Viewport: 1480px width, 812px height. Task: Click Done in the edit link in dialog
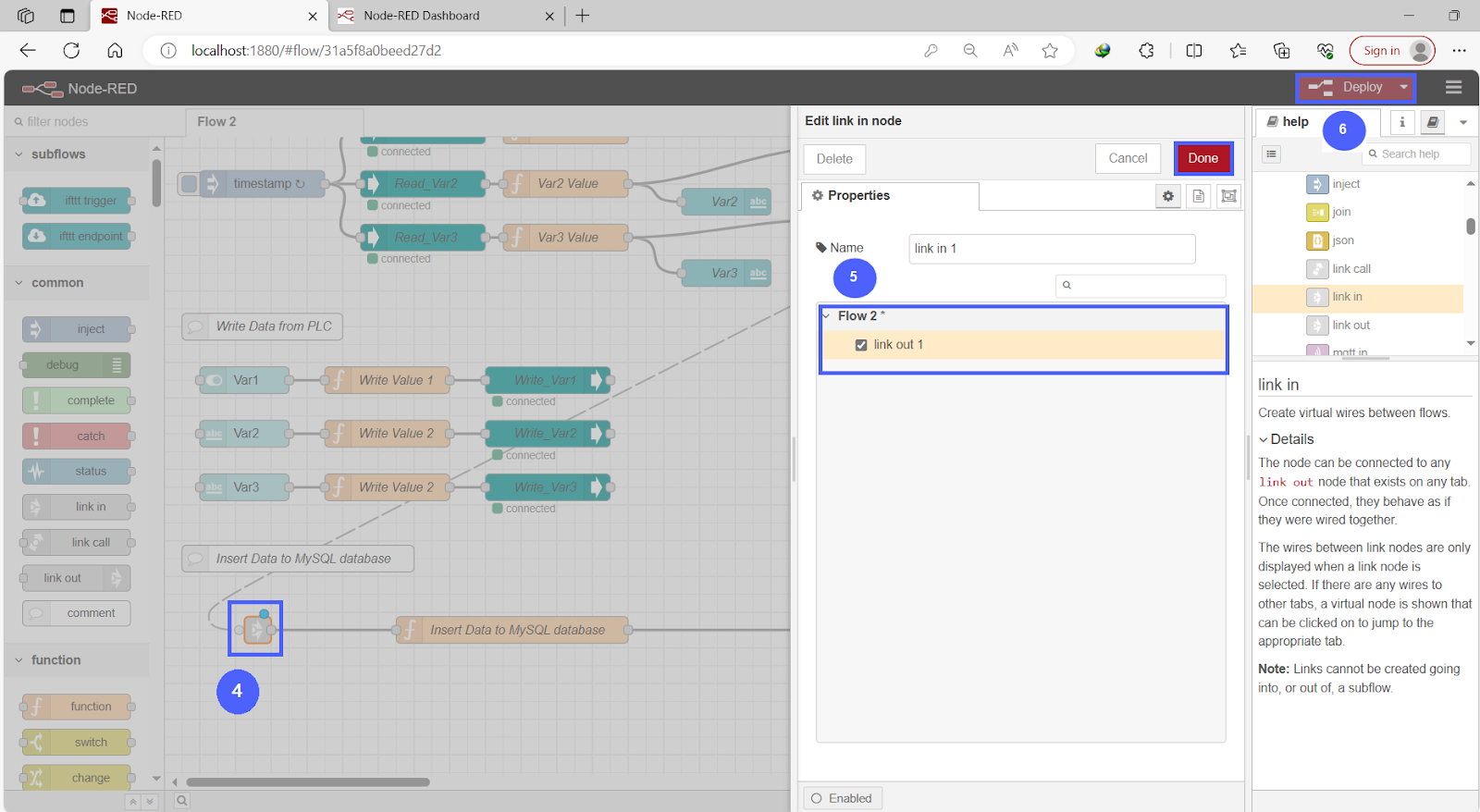point(1203,158)
